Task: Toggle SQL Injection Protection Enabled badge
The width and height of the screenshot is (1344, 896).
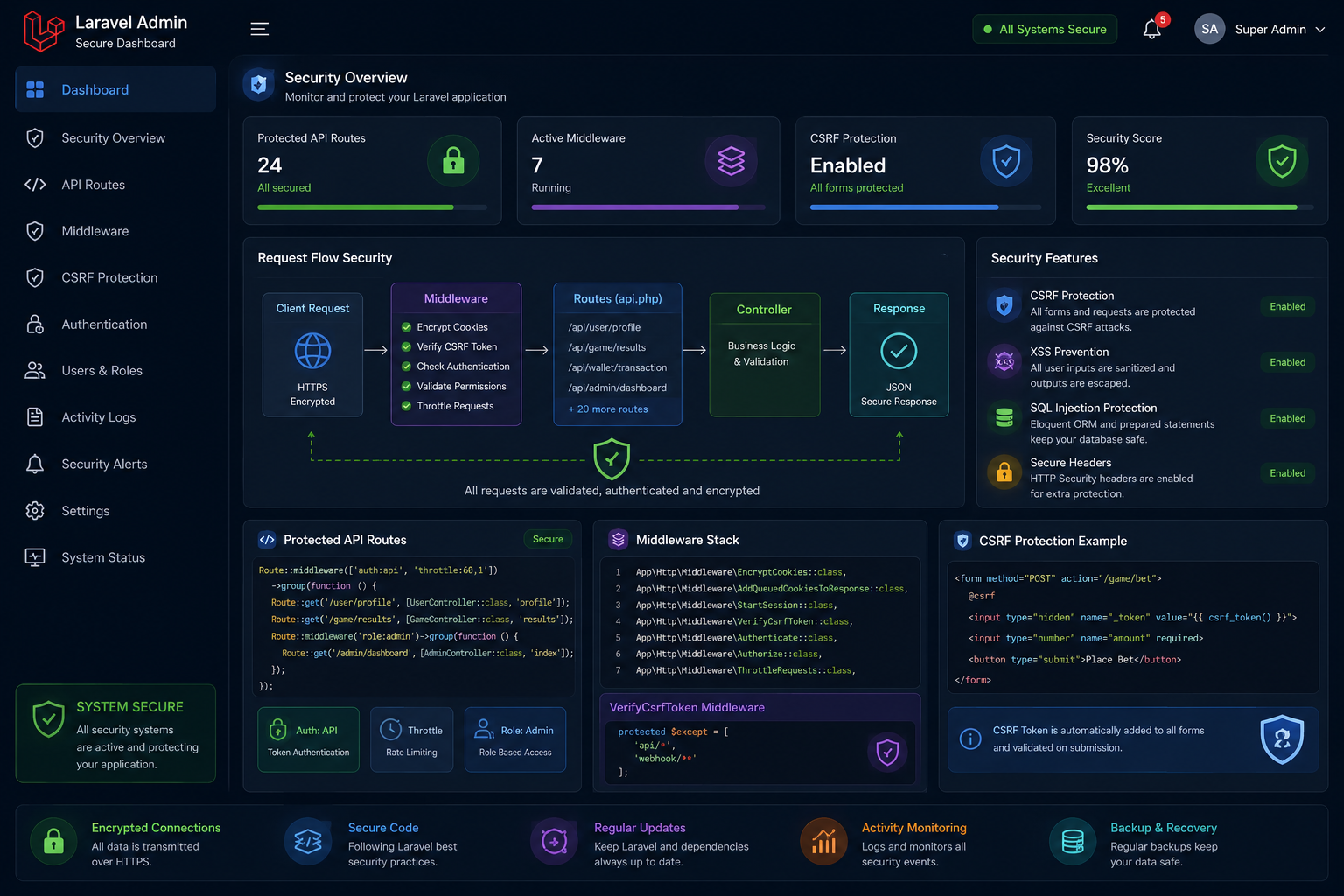Action: tap(1287, 418)
